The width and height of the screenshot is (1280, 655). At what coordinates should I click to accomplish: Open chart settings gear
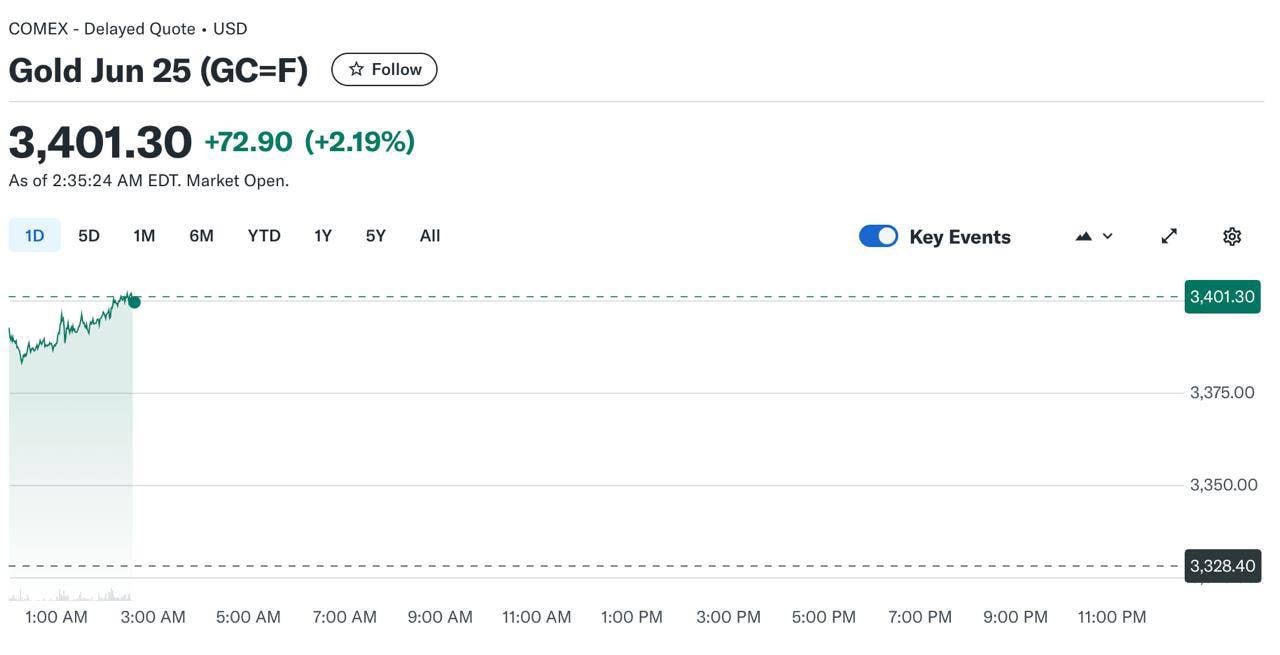(1232, 236)
